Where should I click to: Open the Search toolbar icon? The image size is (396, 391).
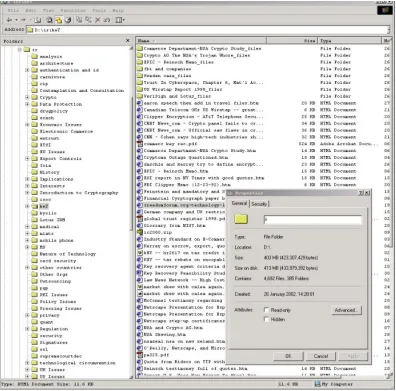[49, 20]
